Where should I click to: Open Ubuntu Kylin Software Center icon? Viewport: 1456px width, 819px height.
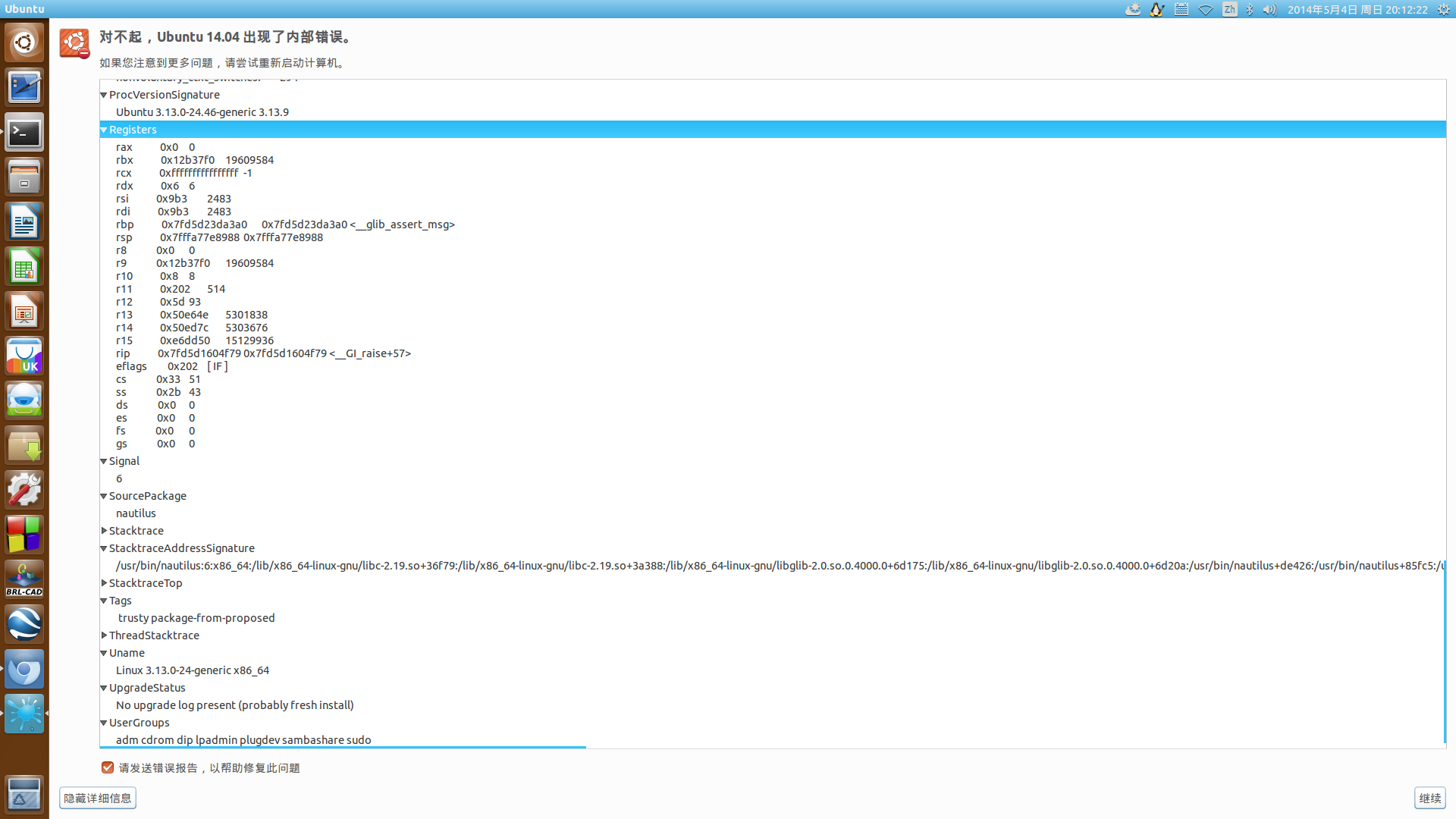[x=24, y=356]
